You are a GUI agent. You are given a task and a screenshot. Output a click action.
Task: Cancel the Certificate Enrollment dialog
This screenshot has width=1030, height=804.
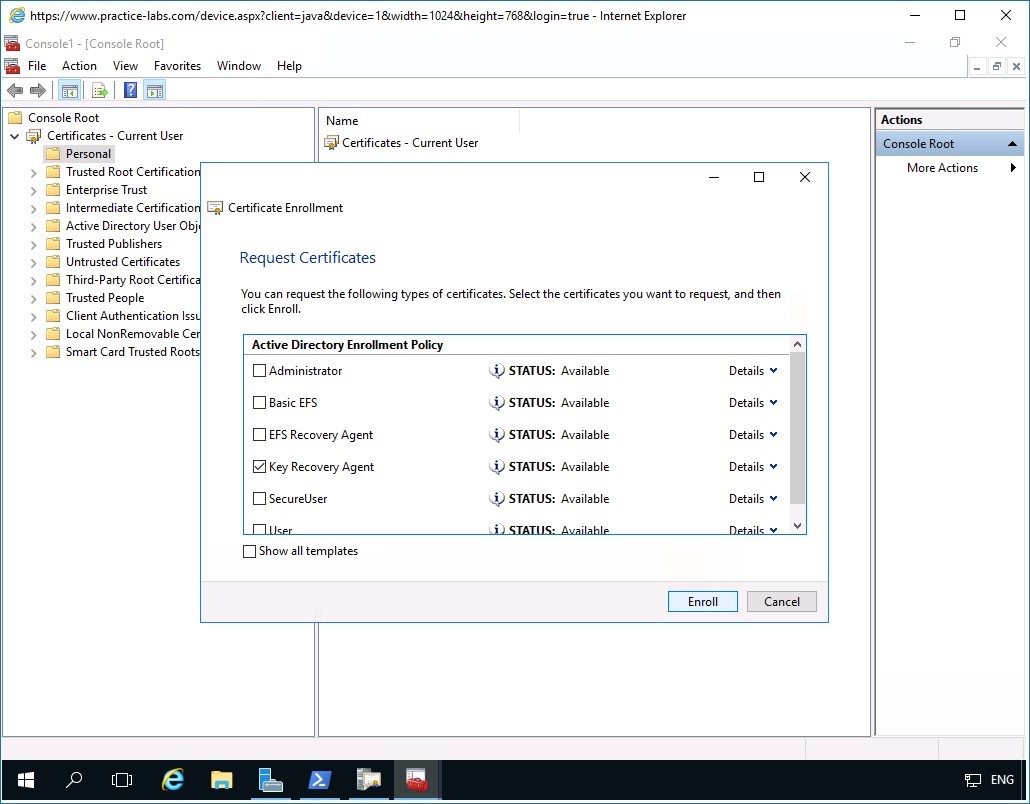(x=781, y=601)
